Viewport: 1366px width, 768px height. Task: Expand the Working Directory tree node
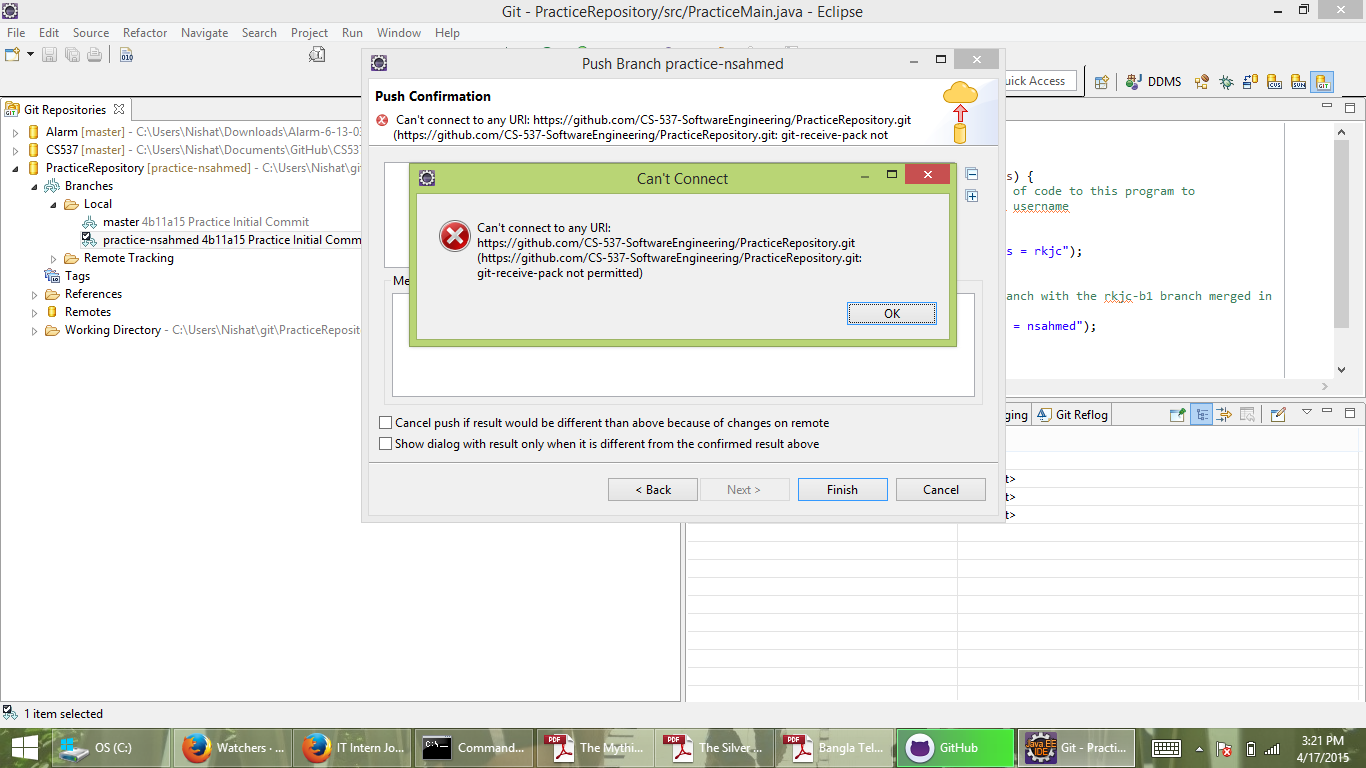point(34,330)
